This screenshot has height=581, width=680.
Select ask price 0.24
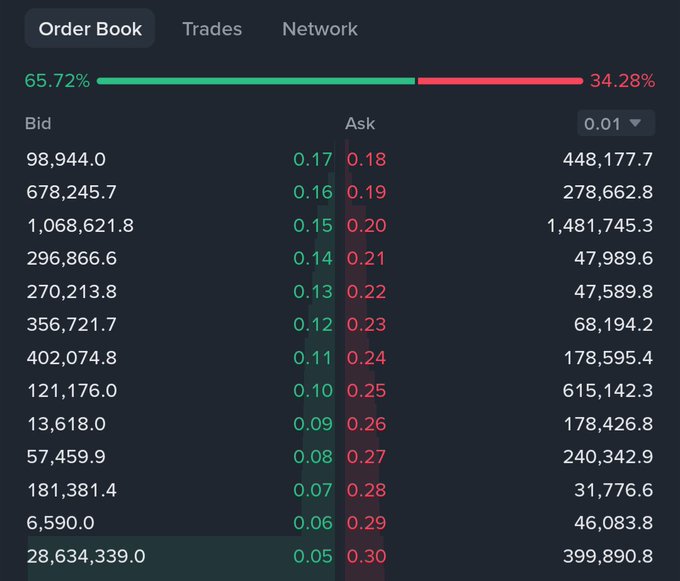[366, 358]
